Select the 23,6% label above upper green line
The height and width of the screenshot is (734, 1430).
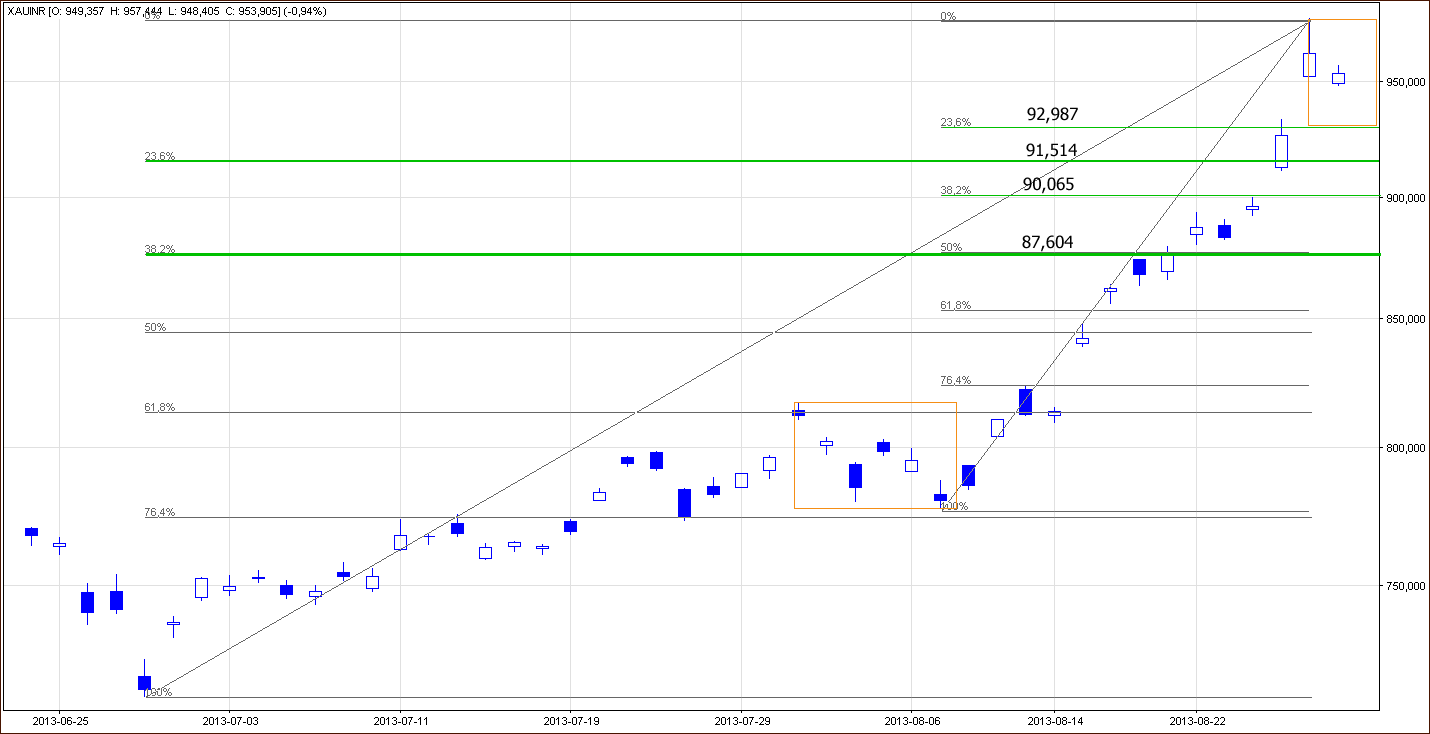click(x=160, y=156)
